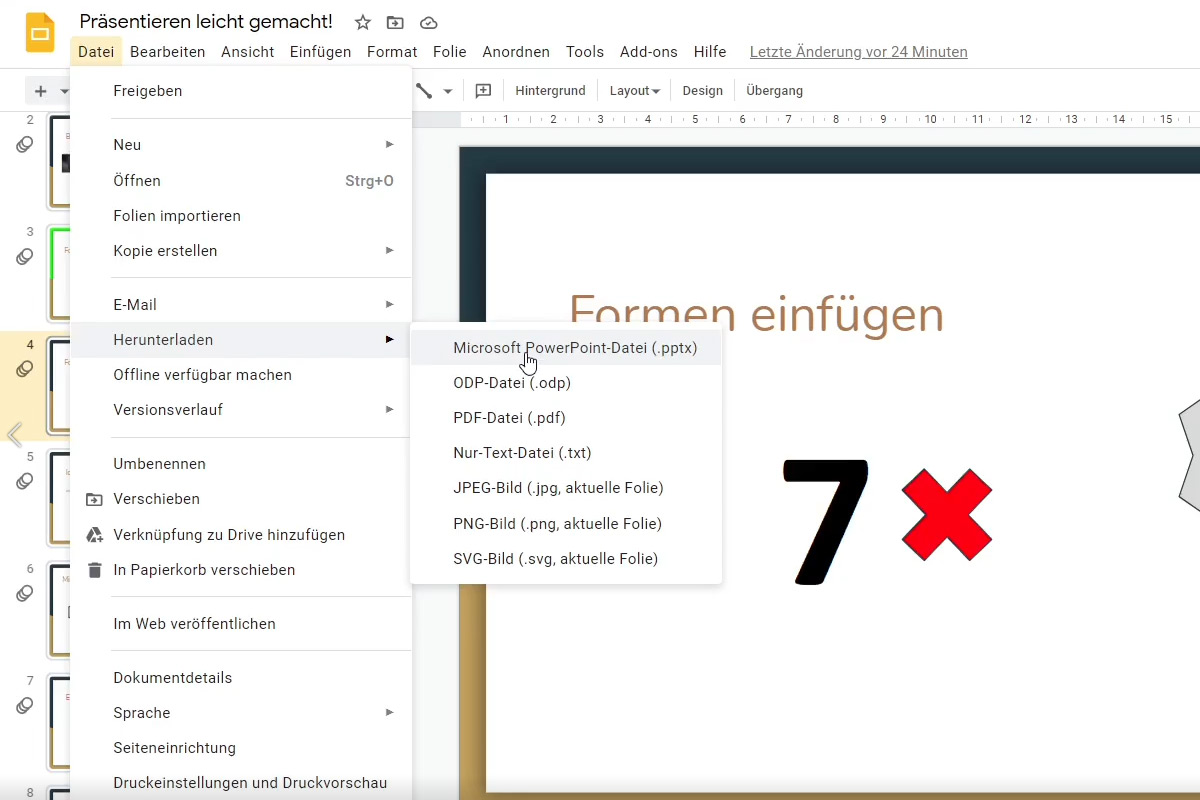This screenshot has height=800, width=1200.
Task: Select Folien importieren
Action: [241, 216]
